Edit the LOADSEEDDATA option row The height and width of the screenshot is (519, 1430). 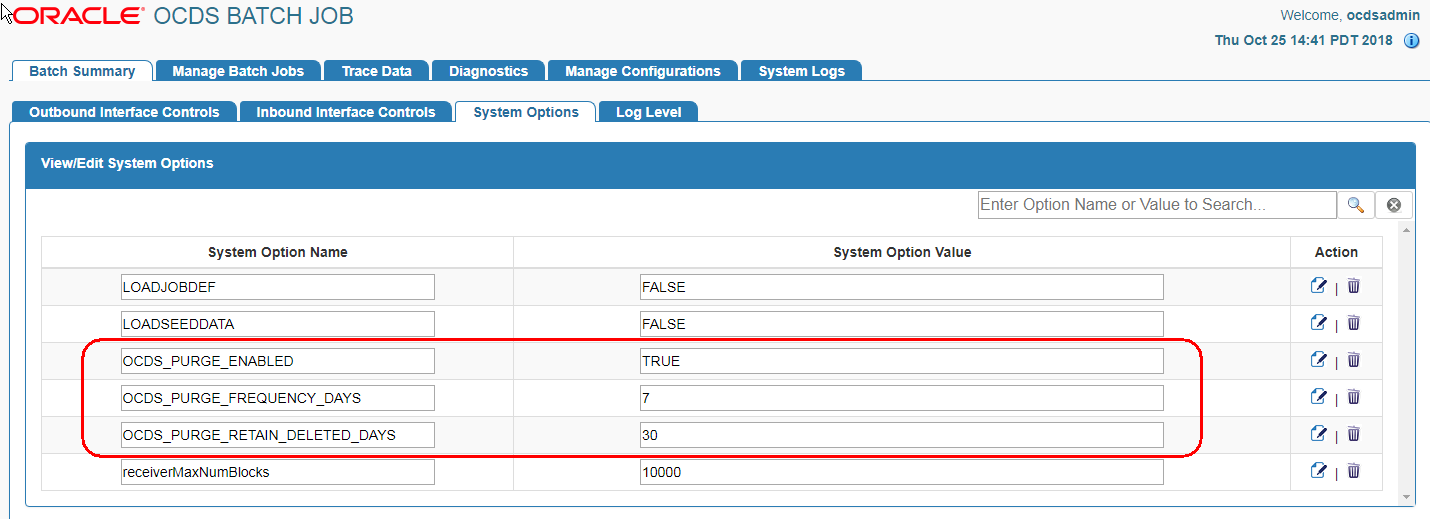[1318, 323]
